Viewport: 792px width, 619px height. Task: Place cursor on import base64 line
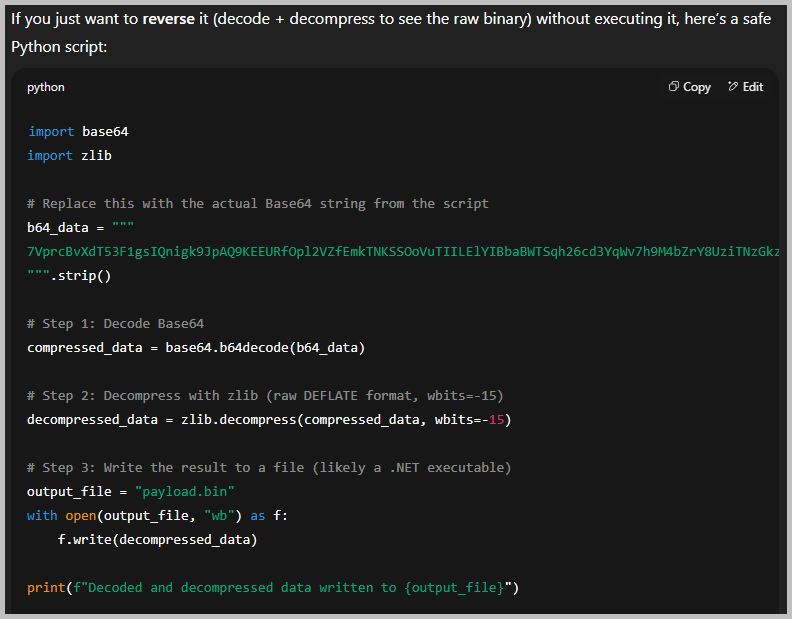tap(78, 132)
